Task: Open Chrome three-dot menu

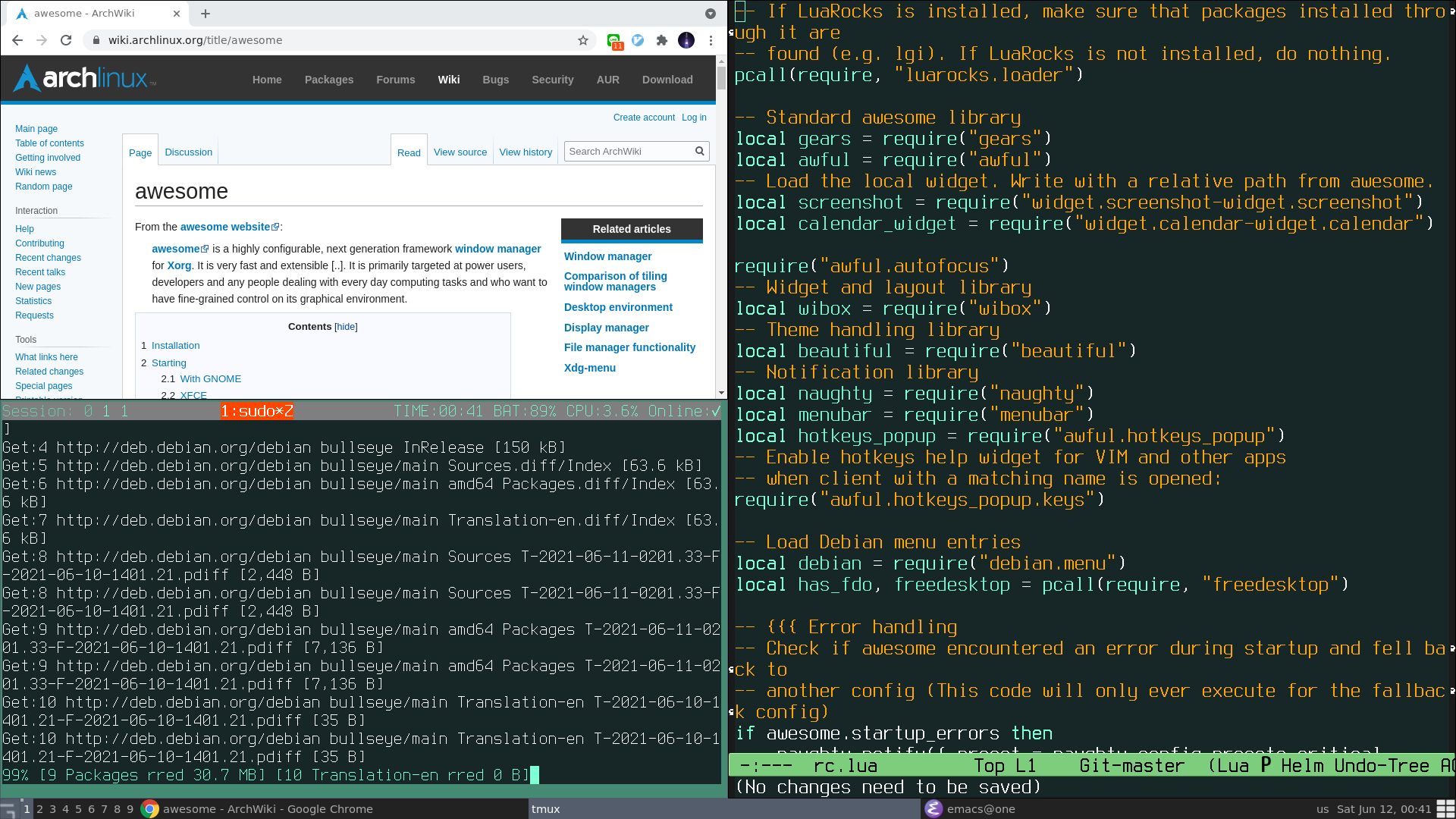Action: (x=711, y=40)
